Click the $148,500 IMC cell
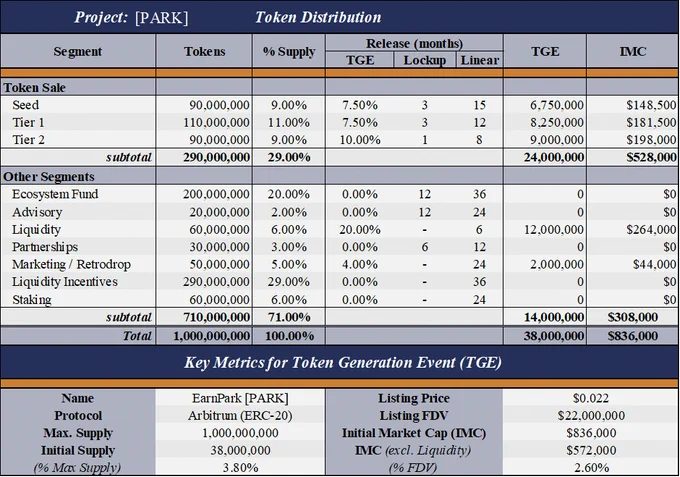This screenshot has height=477, width=680. point(651,105)
